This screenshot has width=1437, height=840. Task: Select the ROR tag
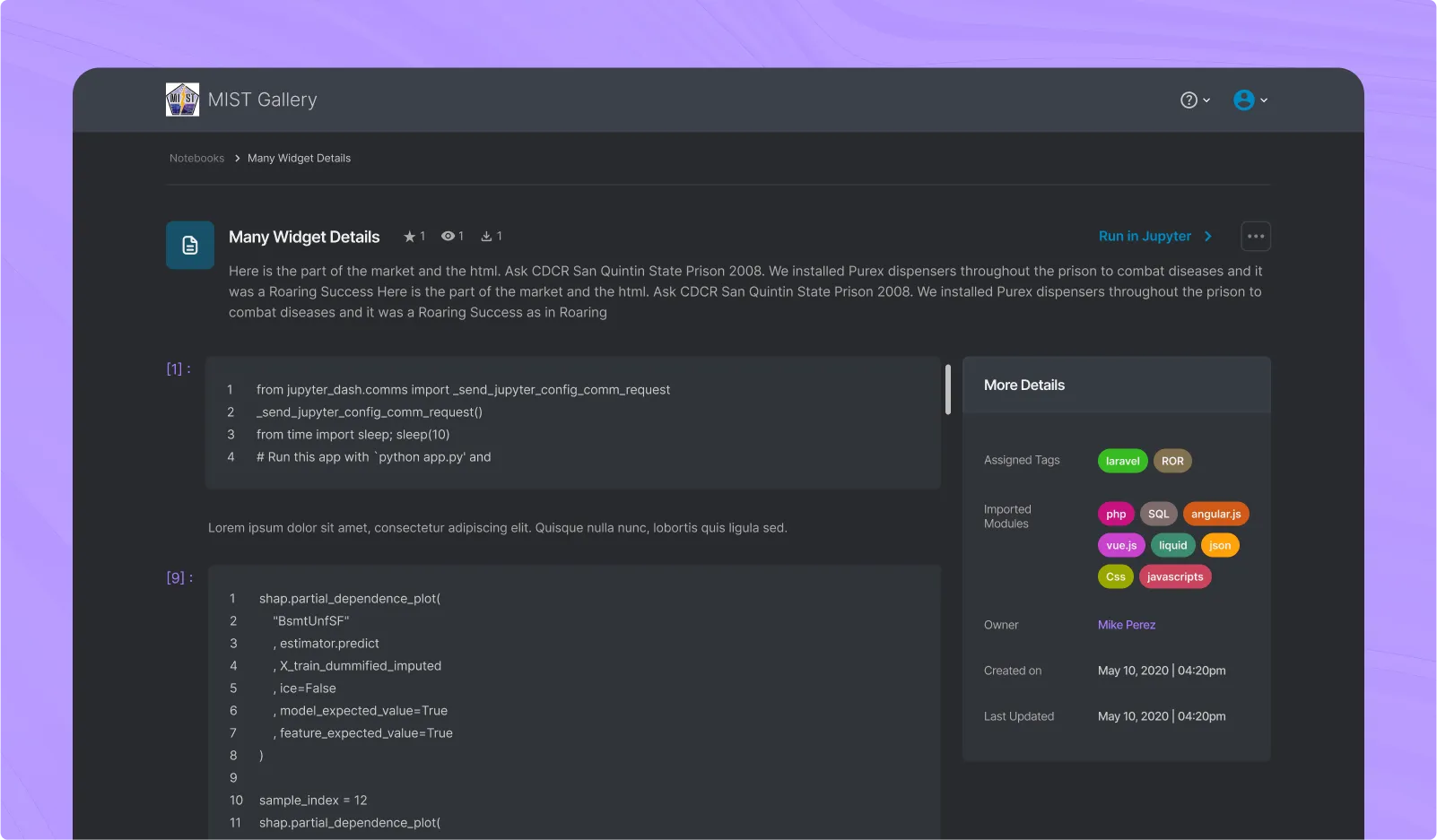1172,461
